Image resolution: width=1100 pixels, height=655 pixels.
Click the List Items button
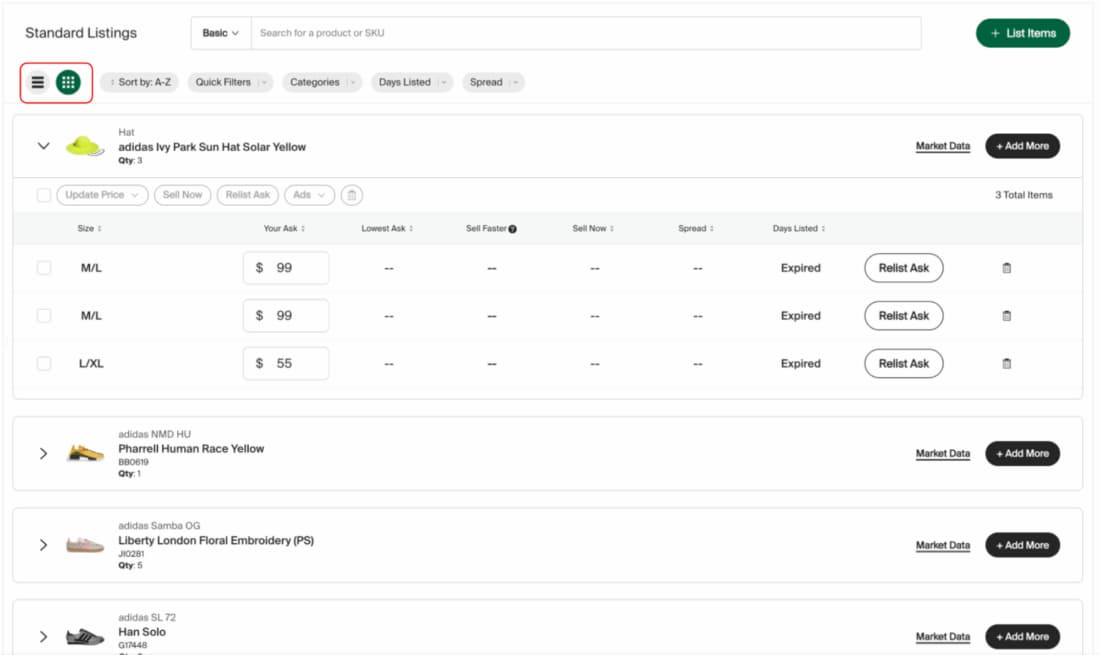pyautogui.click(x=1023, y=32)
